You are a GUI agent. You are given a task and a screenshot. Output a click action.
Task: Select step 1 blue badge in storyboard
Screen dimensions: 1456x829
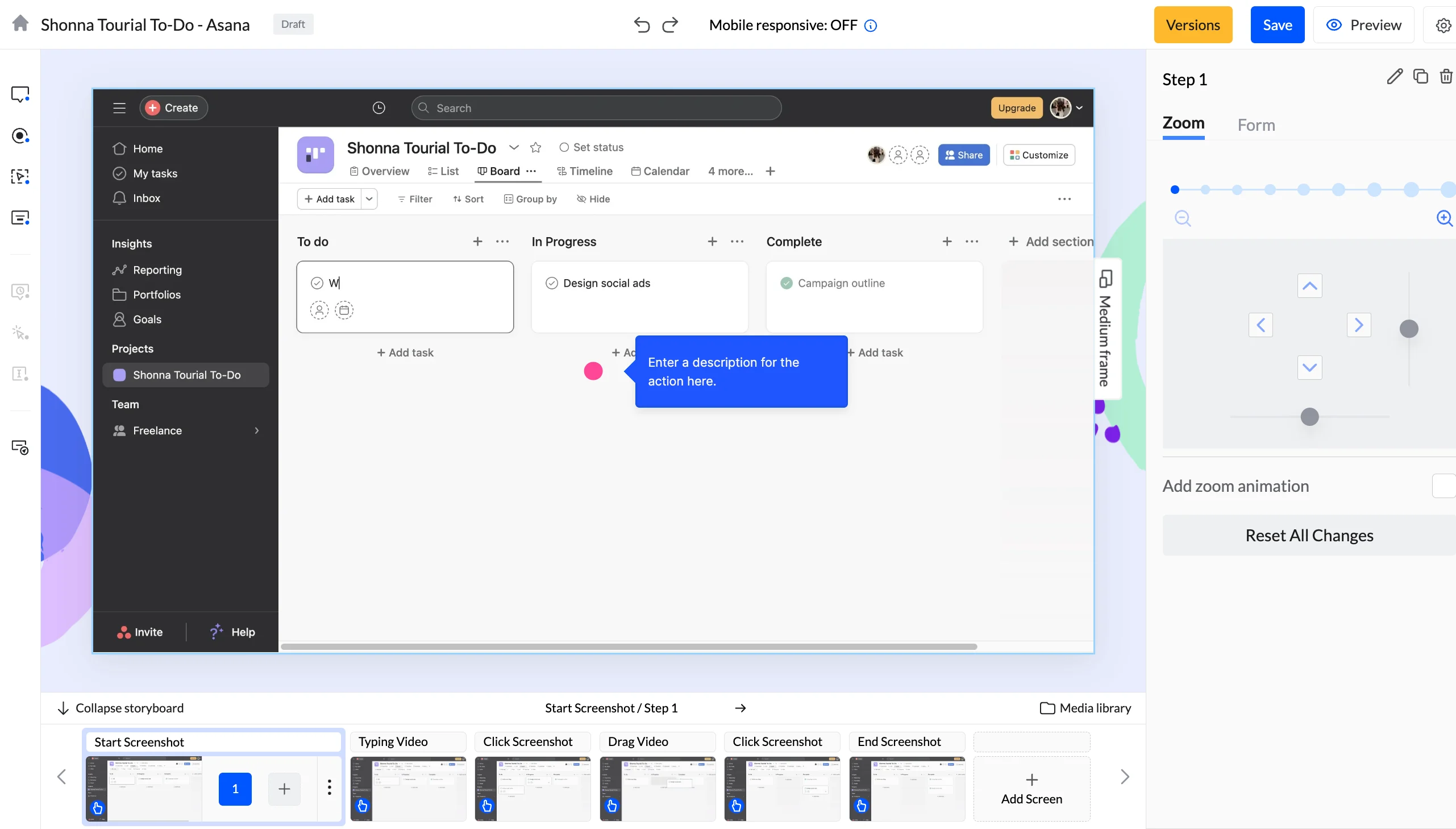[x=235, y=789]
